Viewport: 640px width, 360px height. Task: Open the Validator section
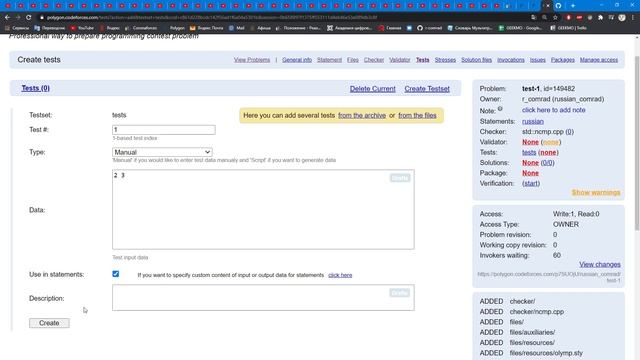[400, 60]
